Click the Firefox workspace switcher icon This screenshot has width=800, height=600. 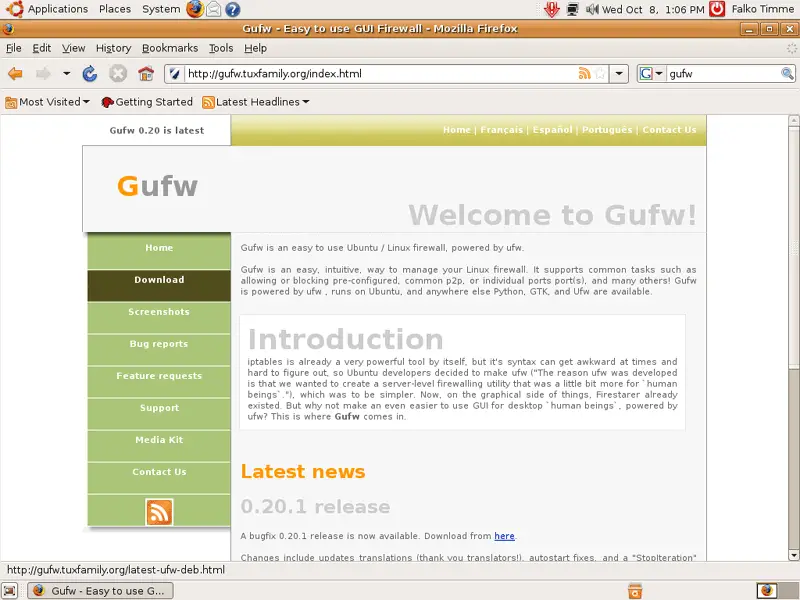click(766, 591)
